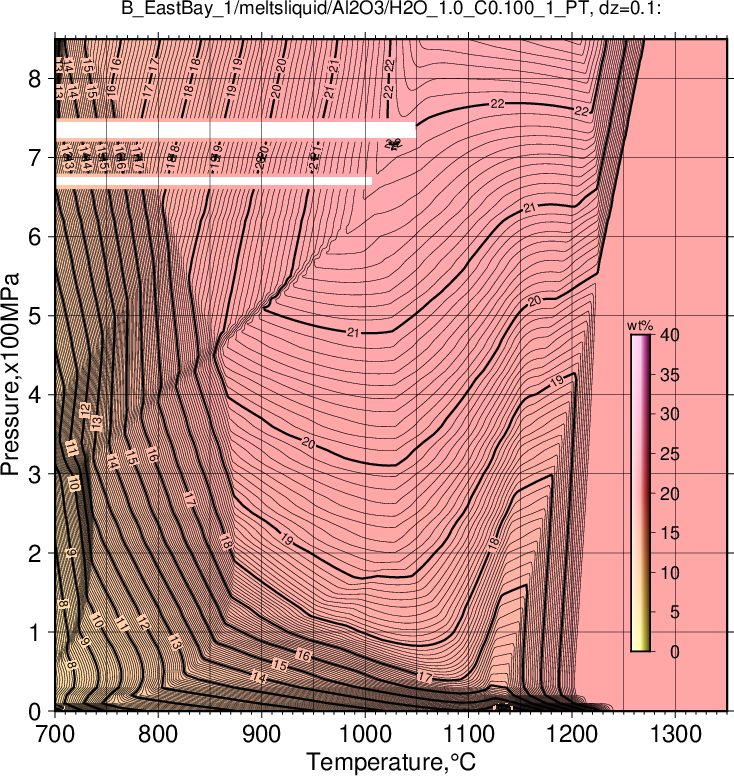Click contour label 19 nearest the colorbar
734x776 pixels.
pyautogui.click(x=557, y=381)
